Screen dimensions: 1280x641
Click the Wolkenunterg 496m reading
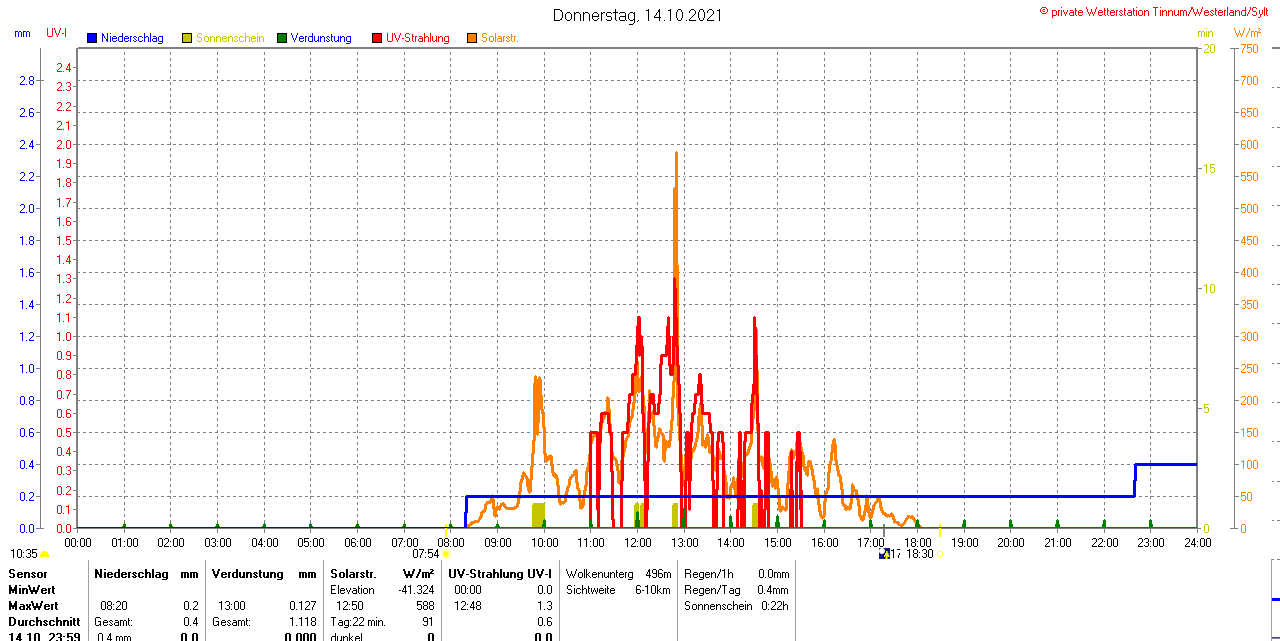coord(617,574)
